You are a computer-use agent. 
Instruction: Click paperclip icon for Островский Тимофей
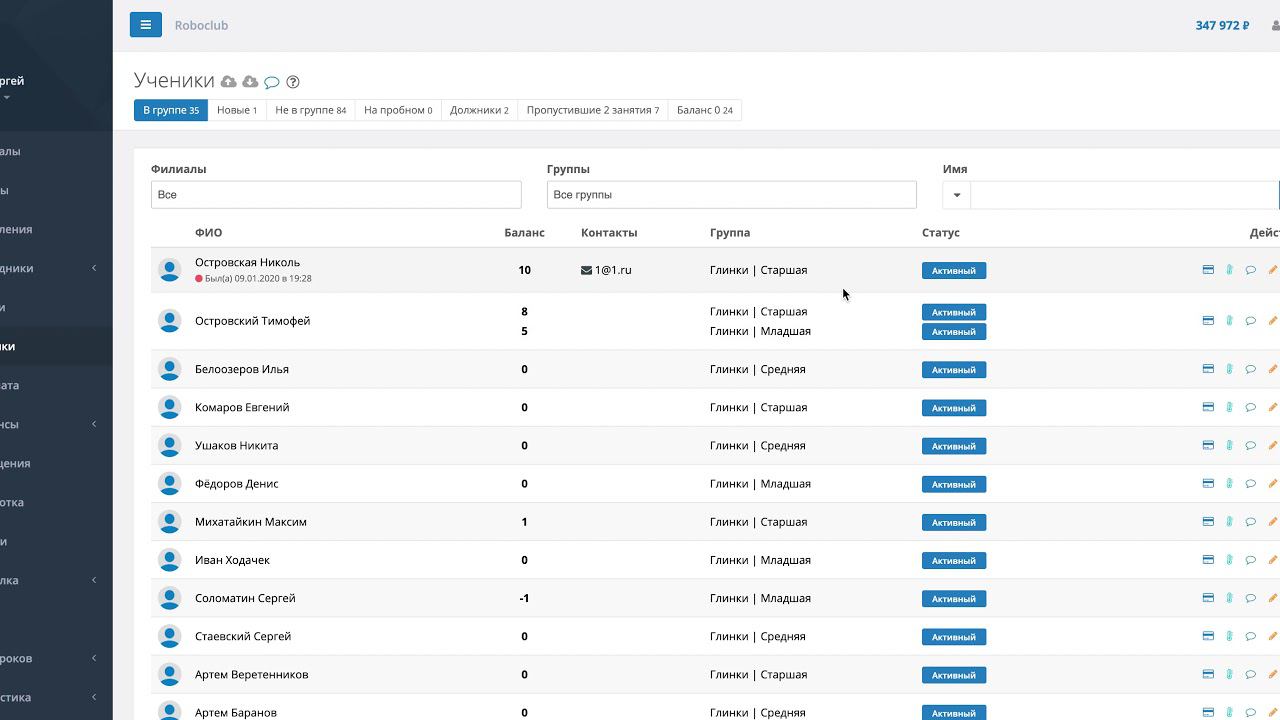click(x=1229, y=321)
